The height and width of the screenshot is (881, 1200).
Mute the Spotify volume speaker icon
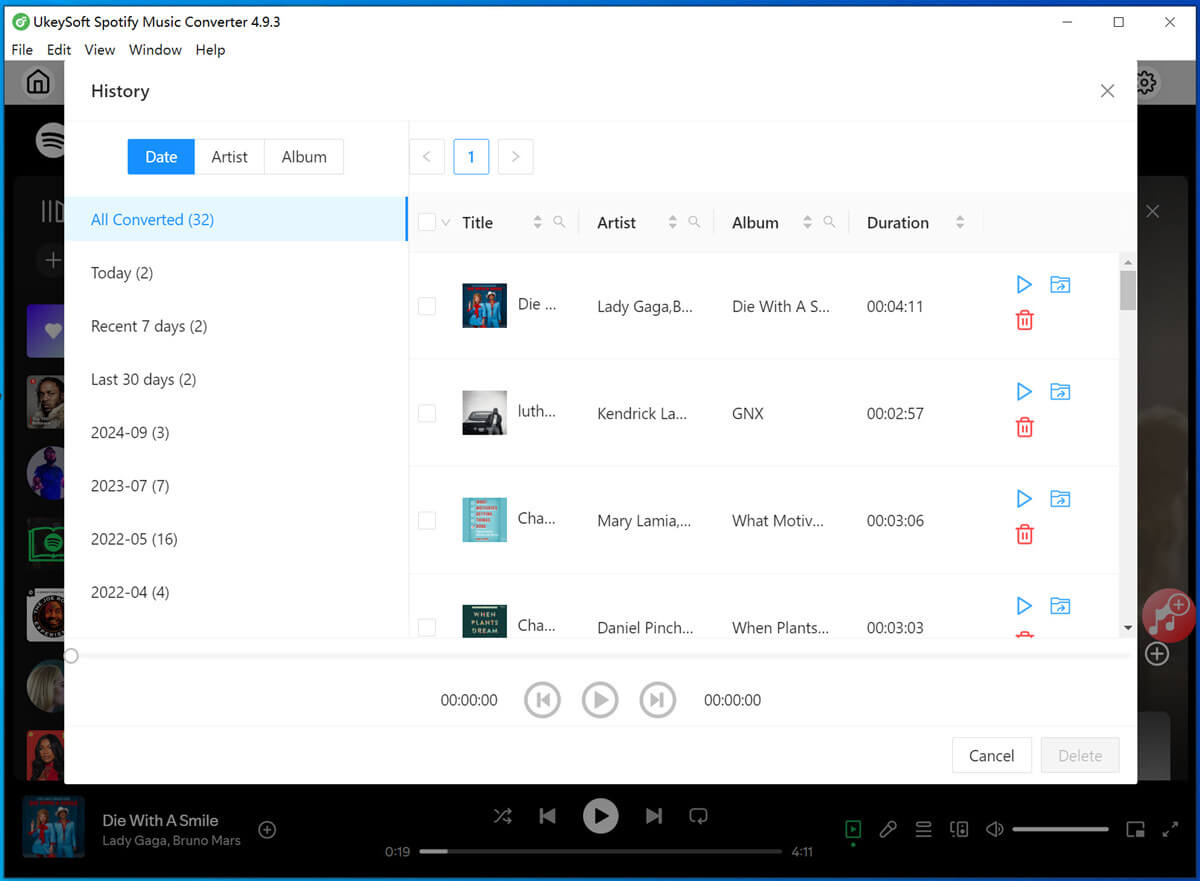995,829
